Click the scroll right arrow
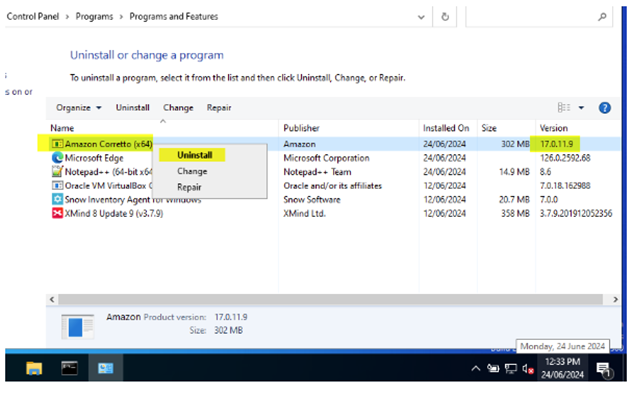 click(x=615, y=299)
